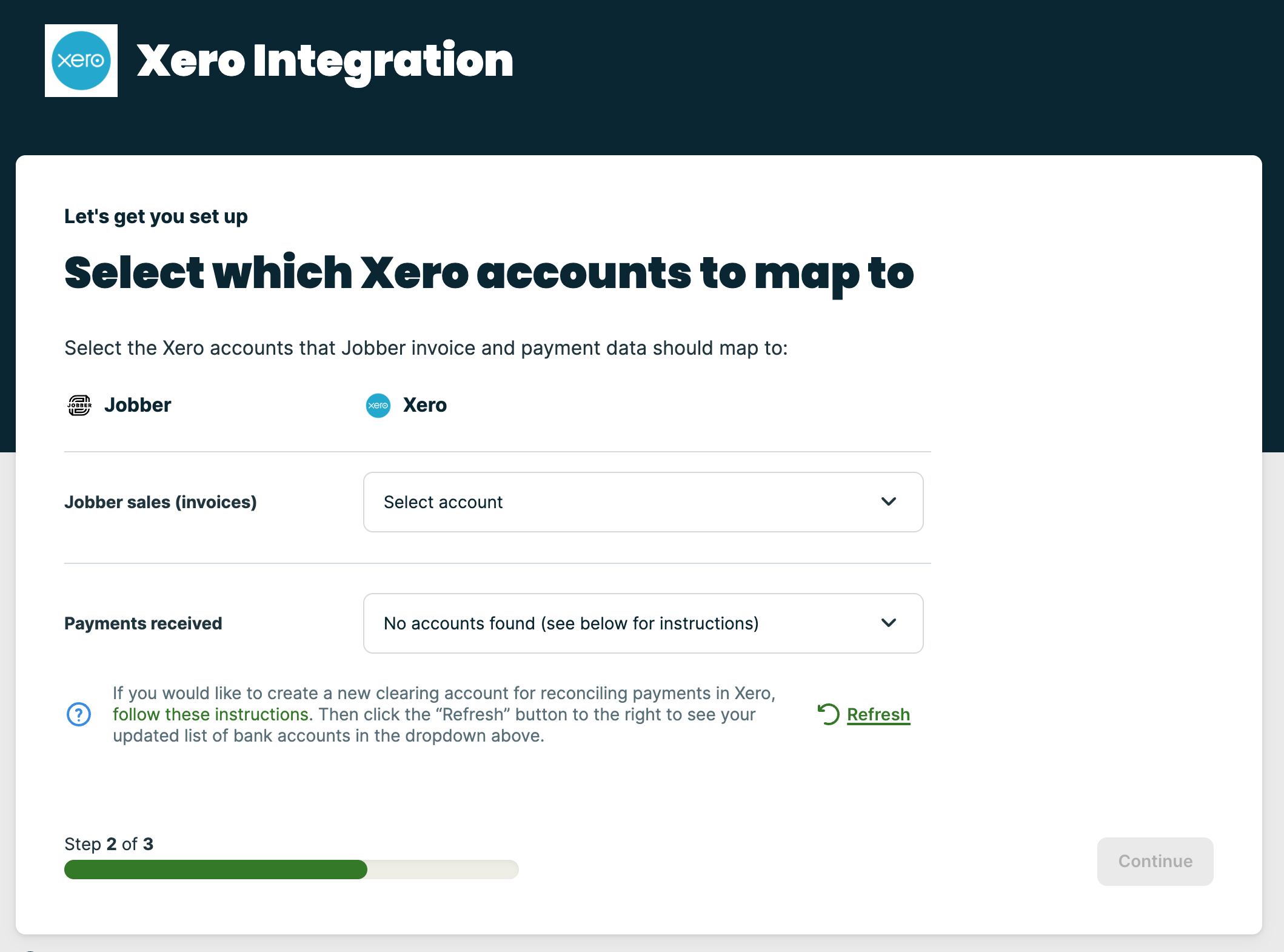Click the Jobber logo icon
This screenshot has height=952, width=1284.
point(79,405)
